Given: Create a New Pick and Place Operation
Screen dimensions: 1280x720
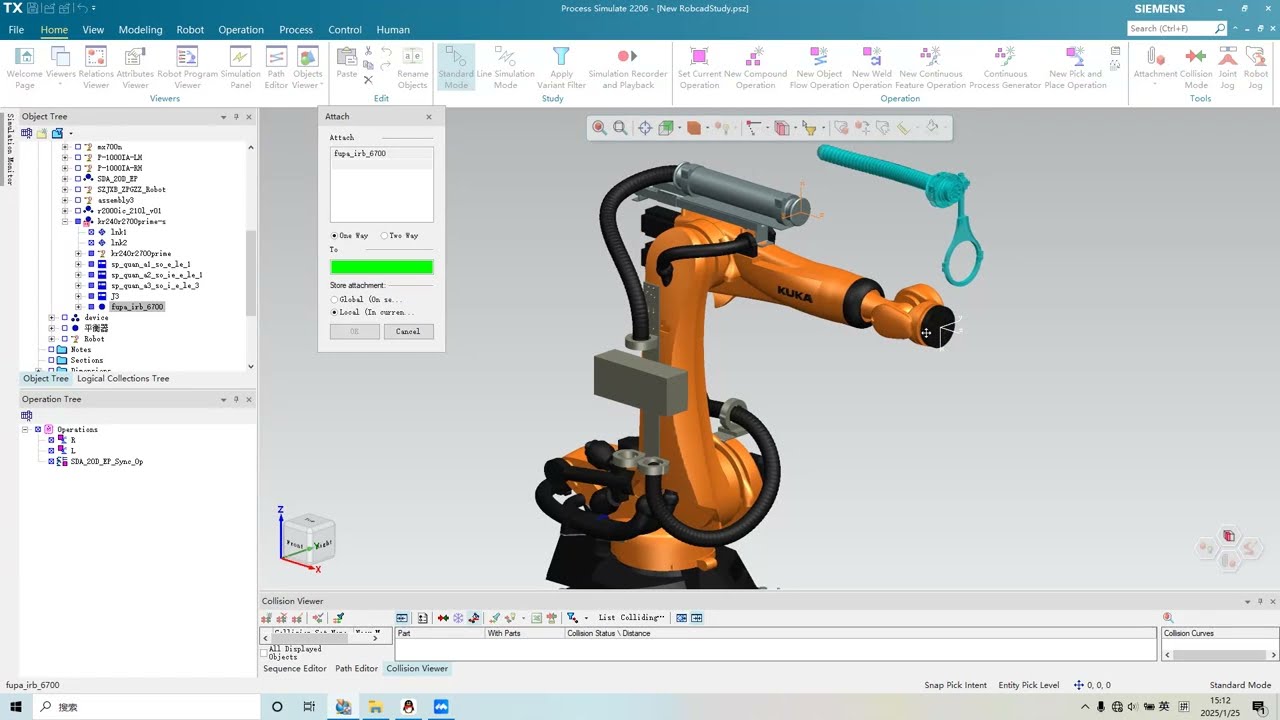Looking at the screenshot, I should (x=1075, y=67).
